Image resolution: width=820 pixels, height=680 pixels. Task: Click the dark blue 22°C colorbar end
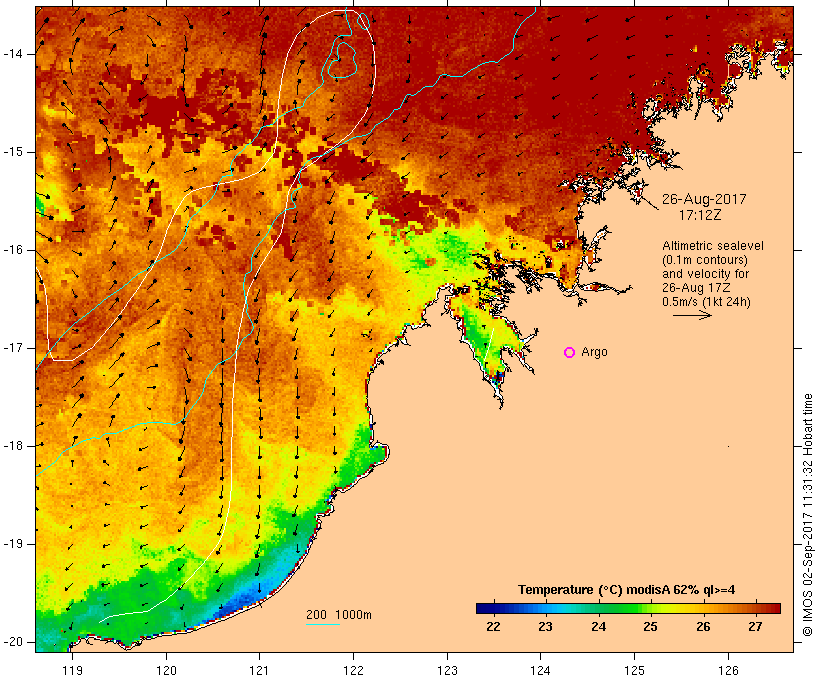tap(484, 608)
